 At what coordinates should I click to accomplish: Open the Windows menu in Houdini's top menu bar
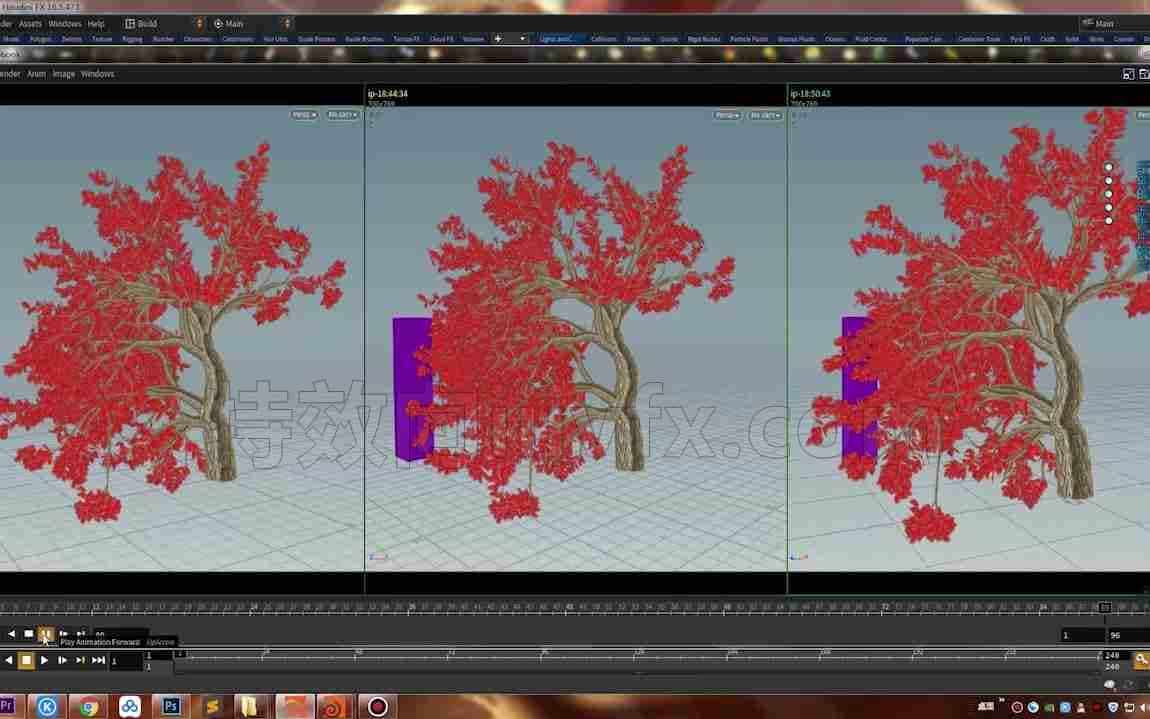(x=65, y=23)
